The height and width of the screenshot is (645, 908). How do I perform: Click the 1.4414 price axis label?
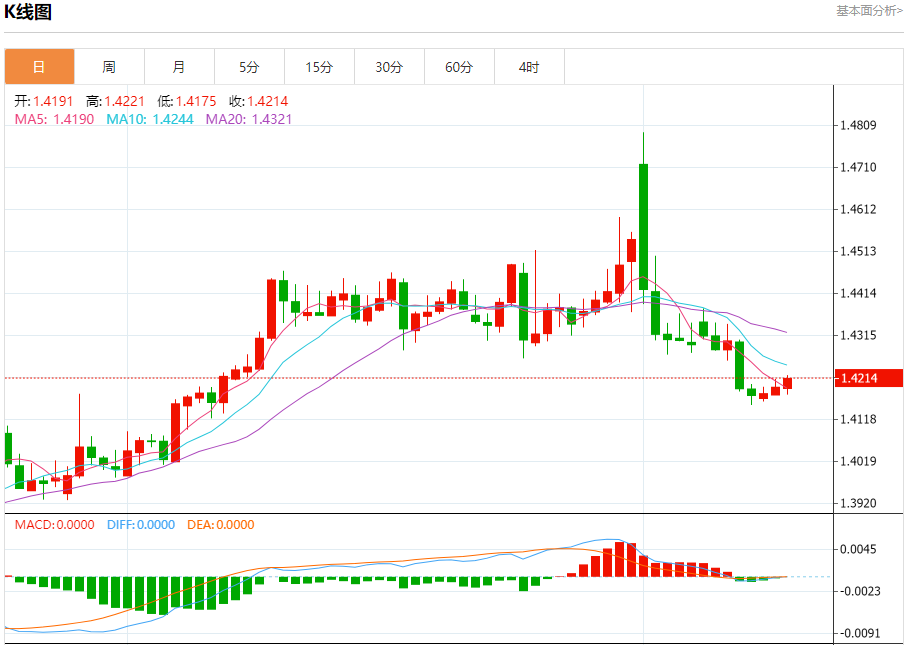click(859, 294)
